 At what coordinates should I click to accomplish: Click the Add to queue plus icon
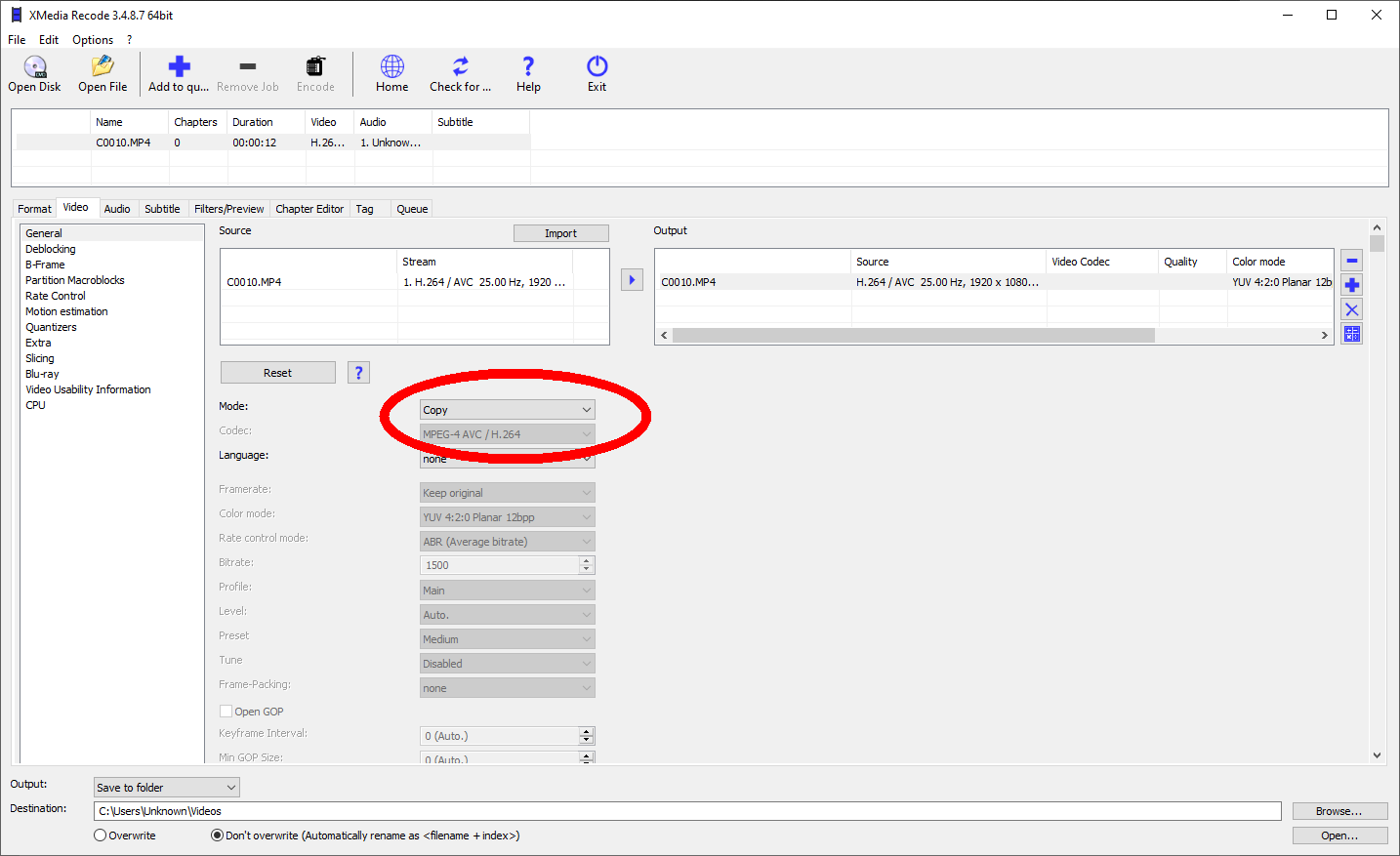[179, 66]
